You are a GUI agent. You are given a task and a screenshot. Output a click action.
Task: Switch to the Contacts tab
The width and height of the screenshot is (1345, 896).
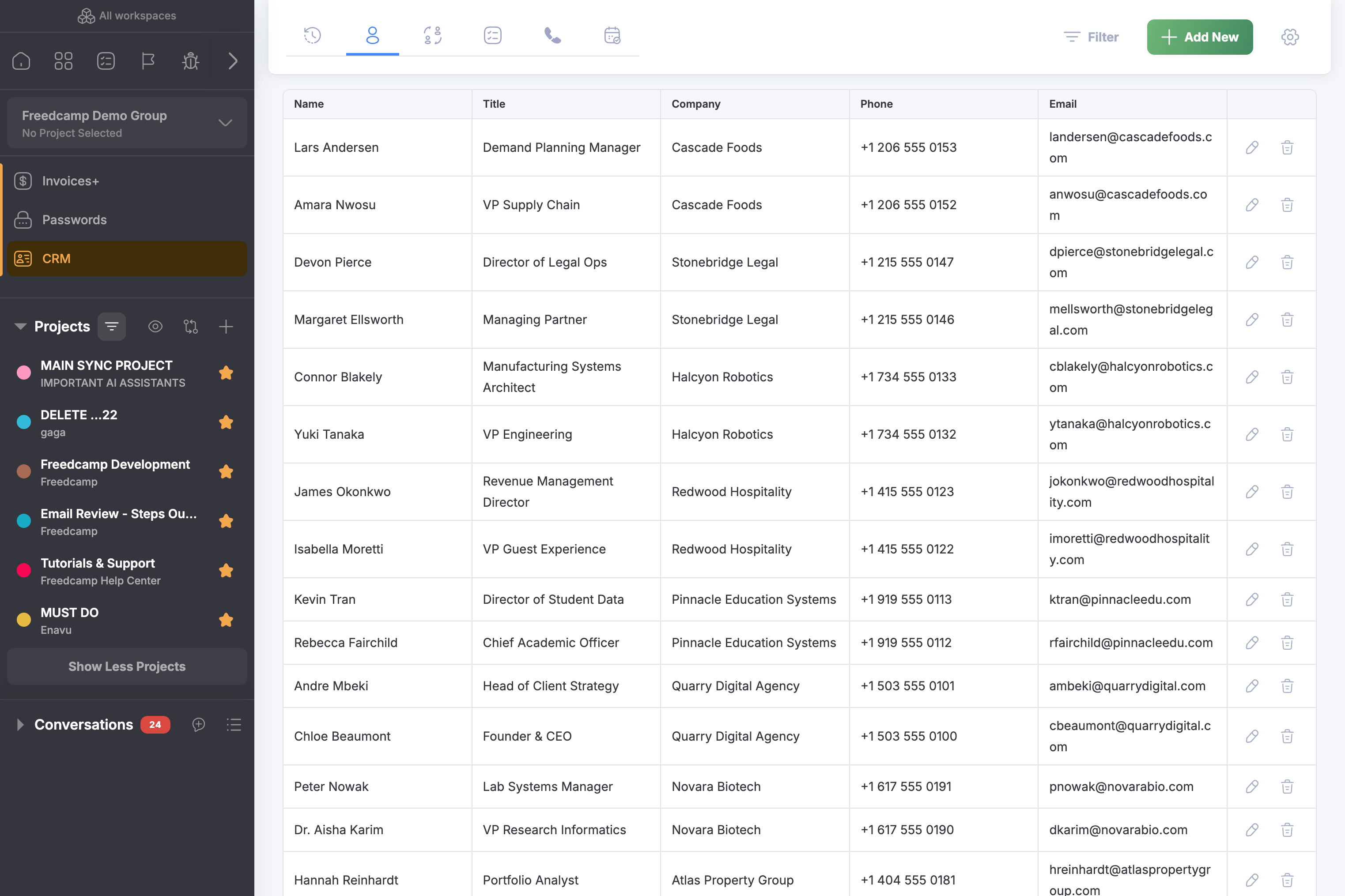pyautogui.click(x=373, y=35)
